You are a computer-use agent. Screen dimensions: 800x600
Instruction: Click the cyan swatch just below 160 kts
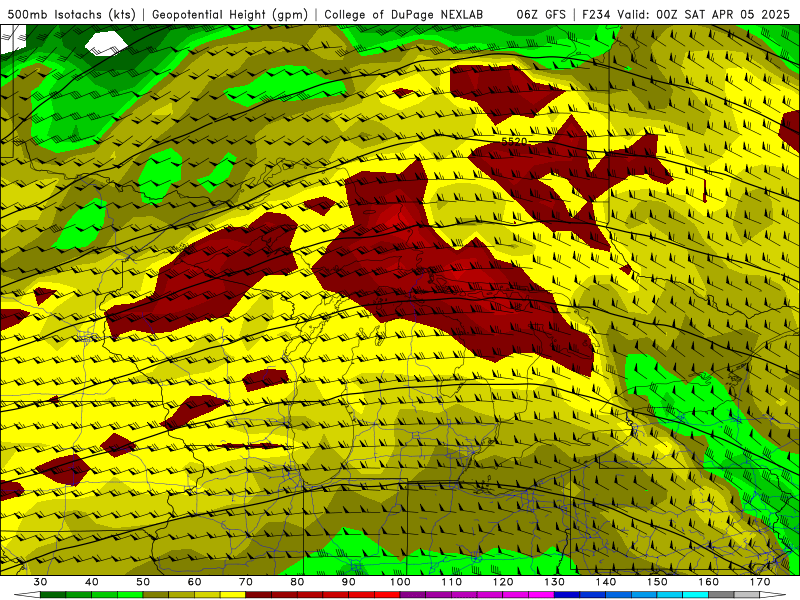click(x=696, y=595)
